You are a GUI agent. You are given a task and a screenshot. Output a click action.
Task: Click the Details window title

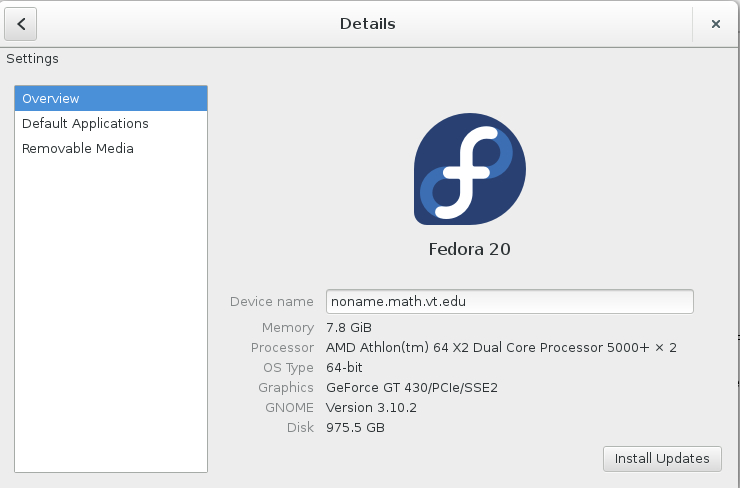[368, 24]
